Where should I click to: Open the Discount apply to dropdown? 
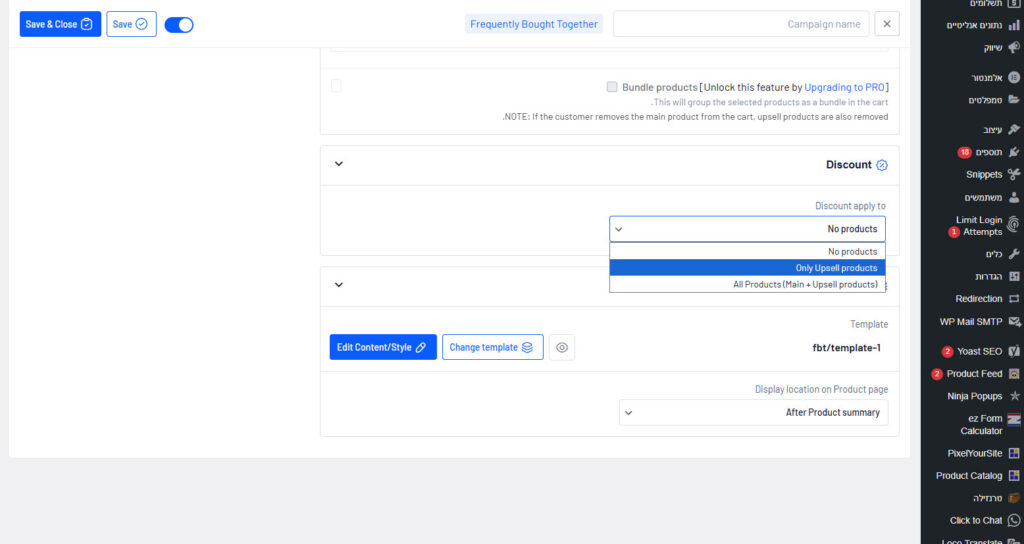(x=747, y=229)
